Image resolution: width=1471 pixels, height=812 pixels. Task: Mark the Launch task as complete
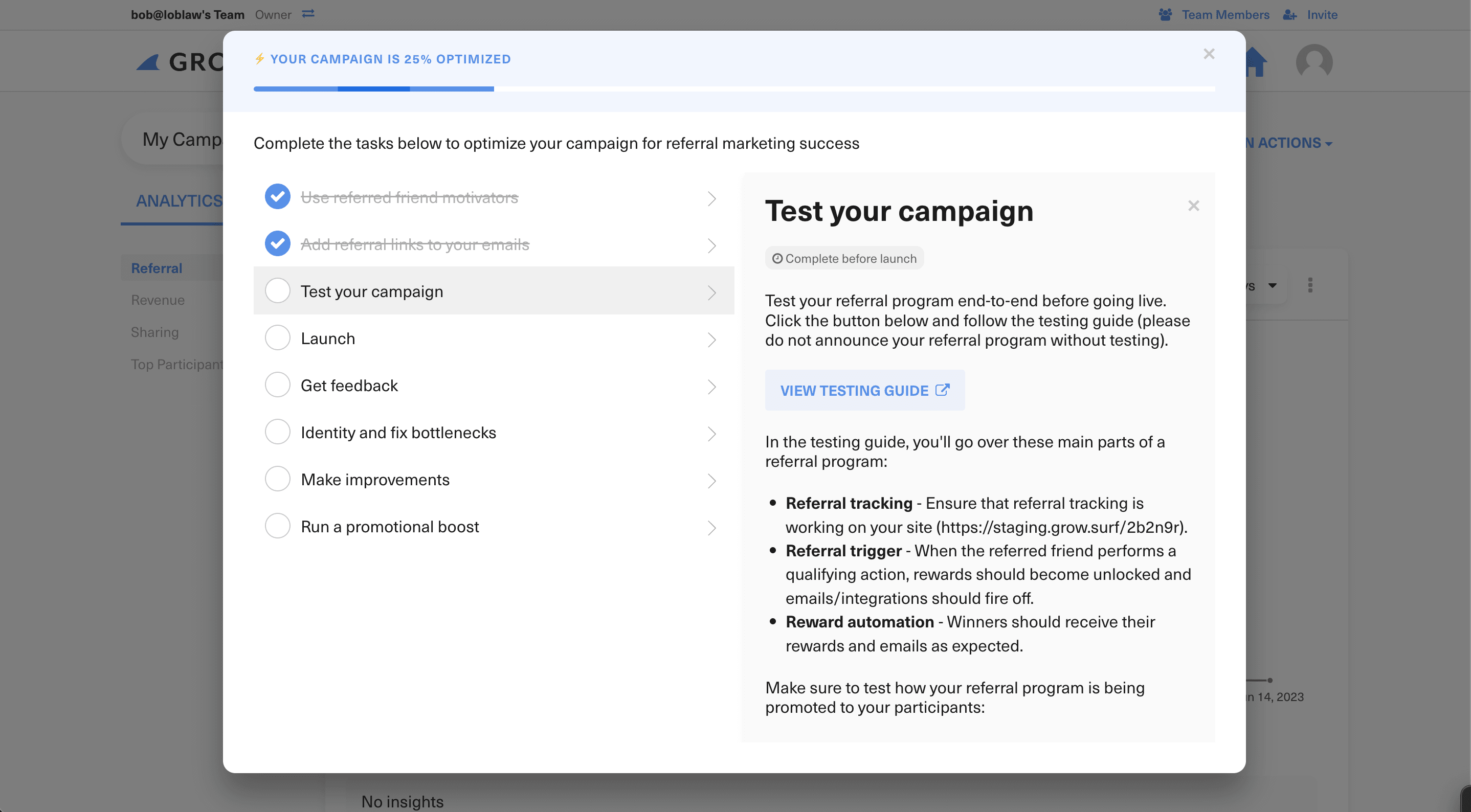[x=278, y=337]
